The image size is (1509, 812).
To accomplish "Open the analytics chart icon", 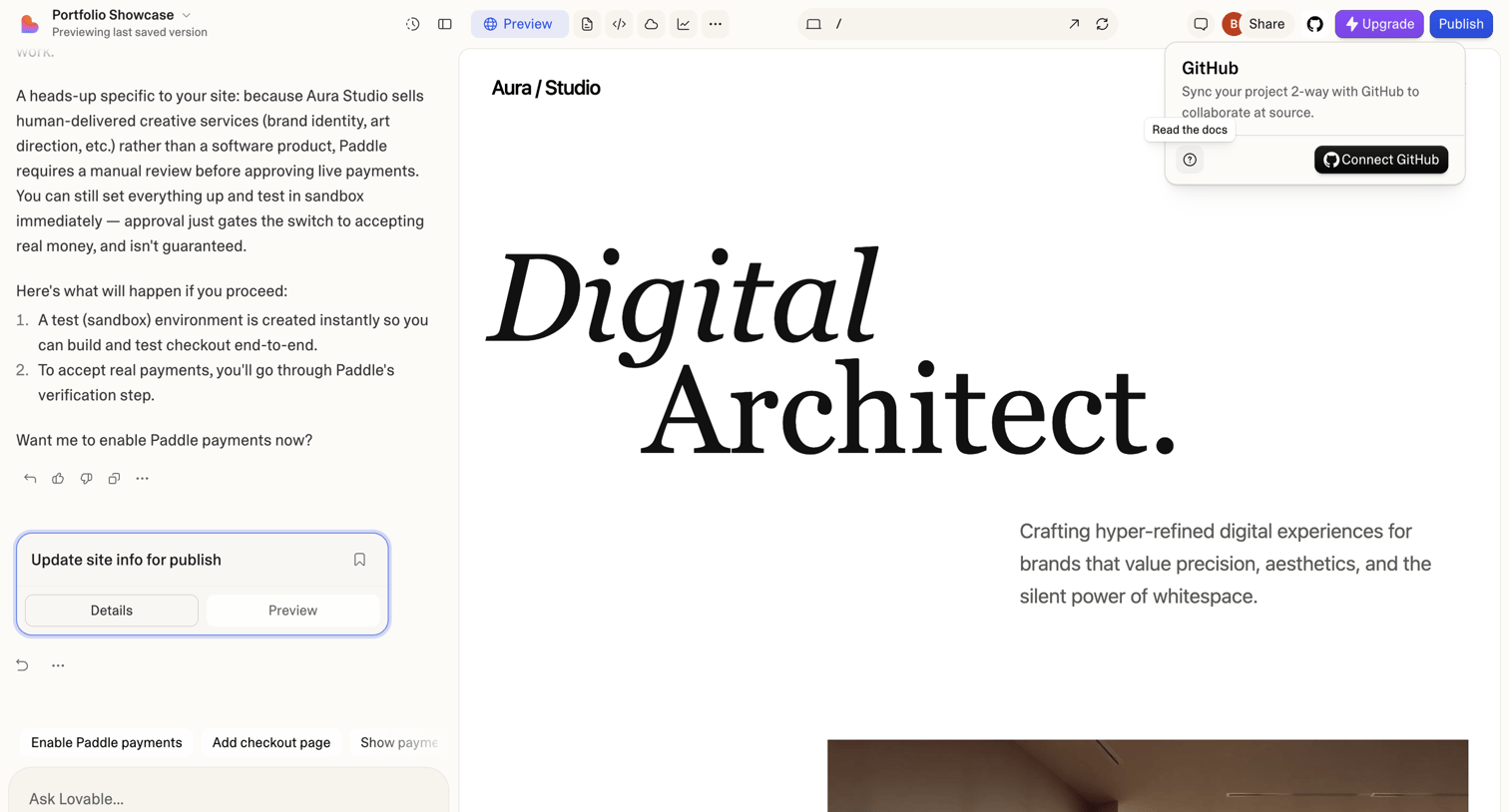I will [684, 24].
